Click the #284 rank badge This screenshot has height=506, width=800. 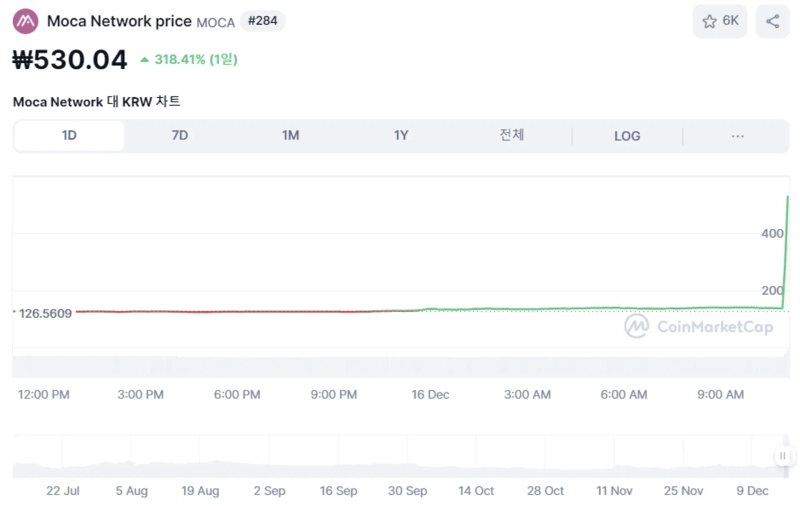[x=262, y=21]
